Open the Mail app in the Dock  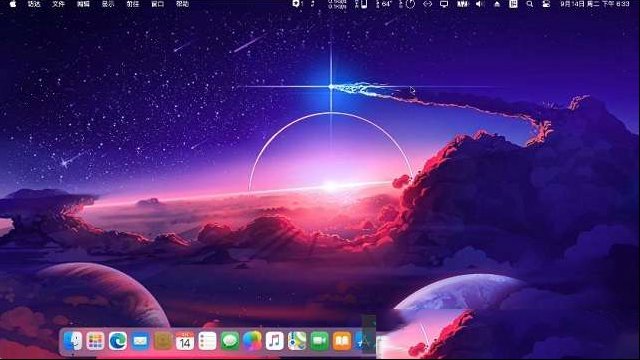[x=140, y=341]
